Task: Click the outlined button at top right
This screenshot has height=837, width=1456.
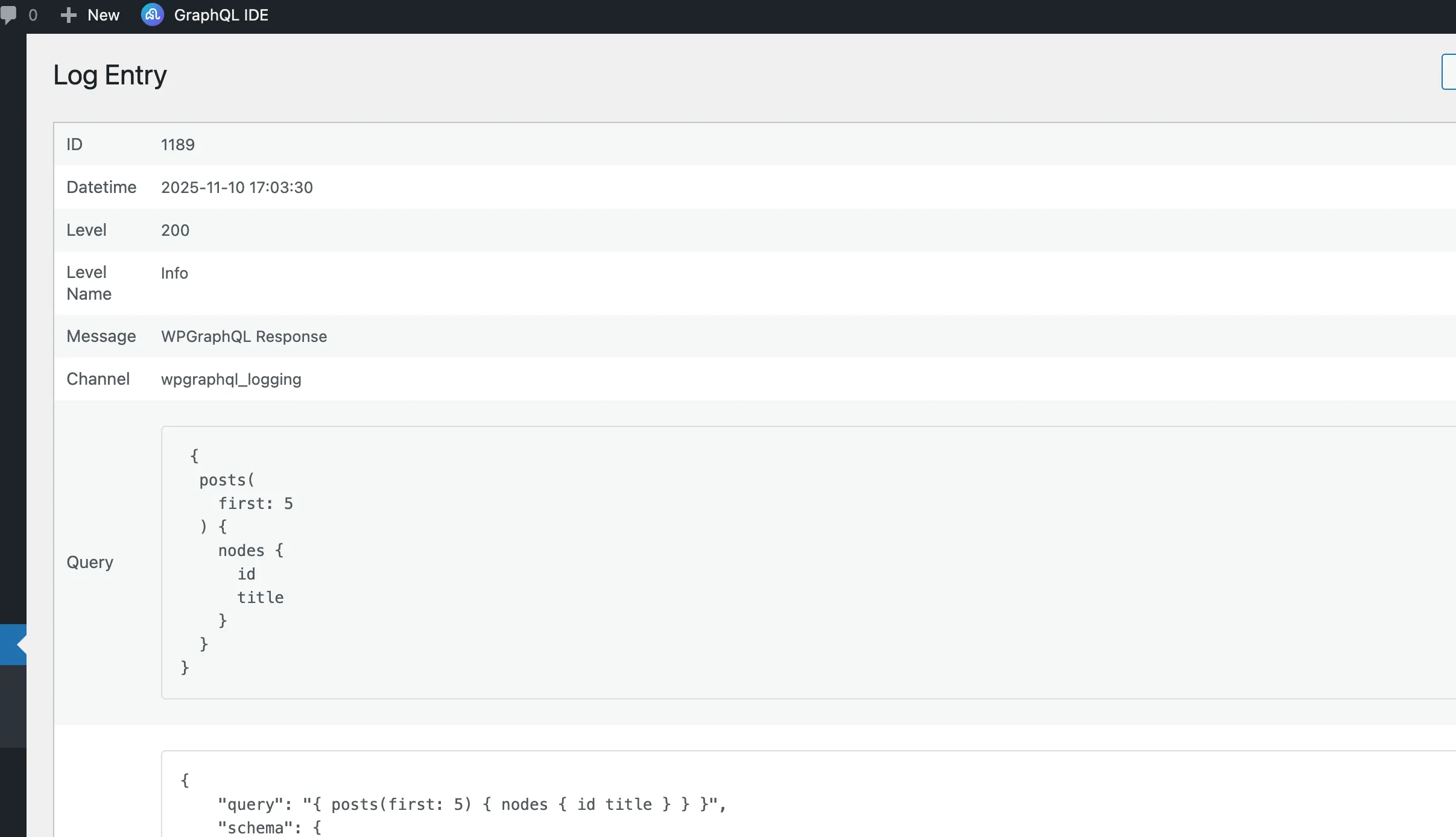Action: click(x=1450, y=72)
